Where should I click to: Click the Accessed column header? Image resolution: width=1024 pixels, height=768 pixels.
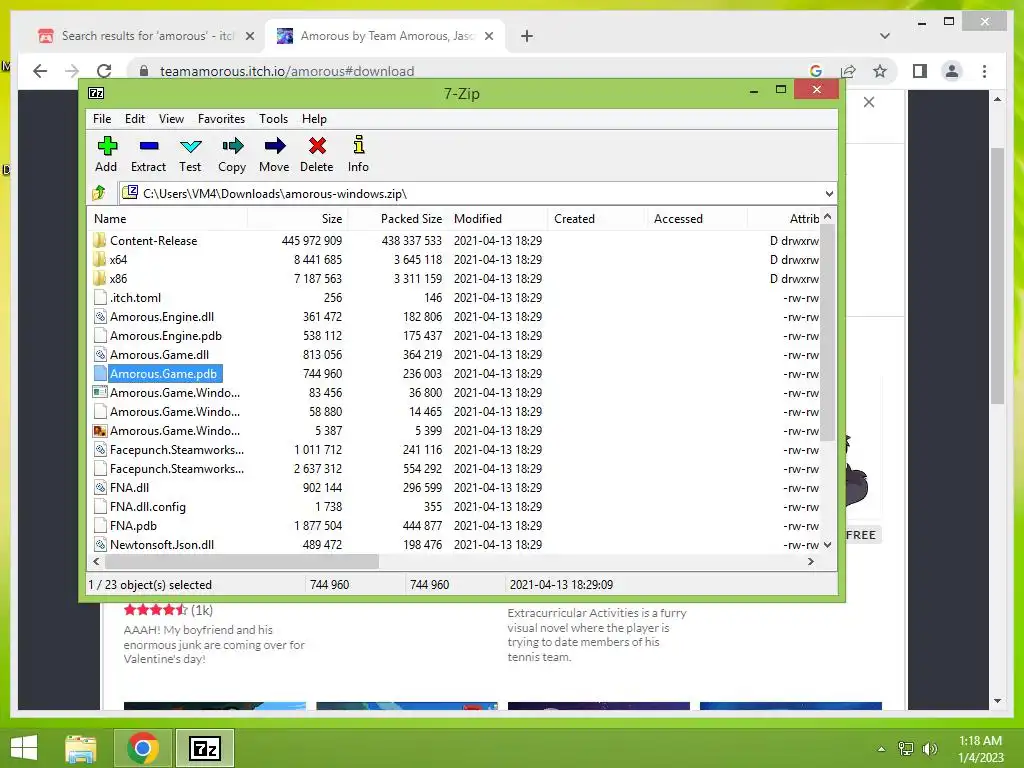[698, 219]
